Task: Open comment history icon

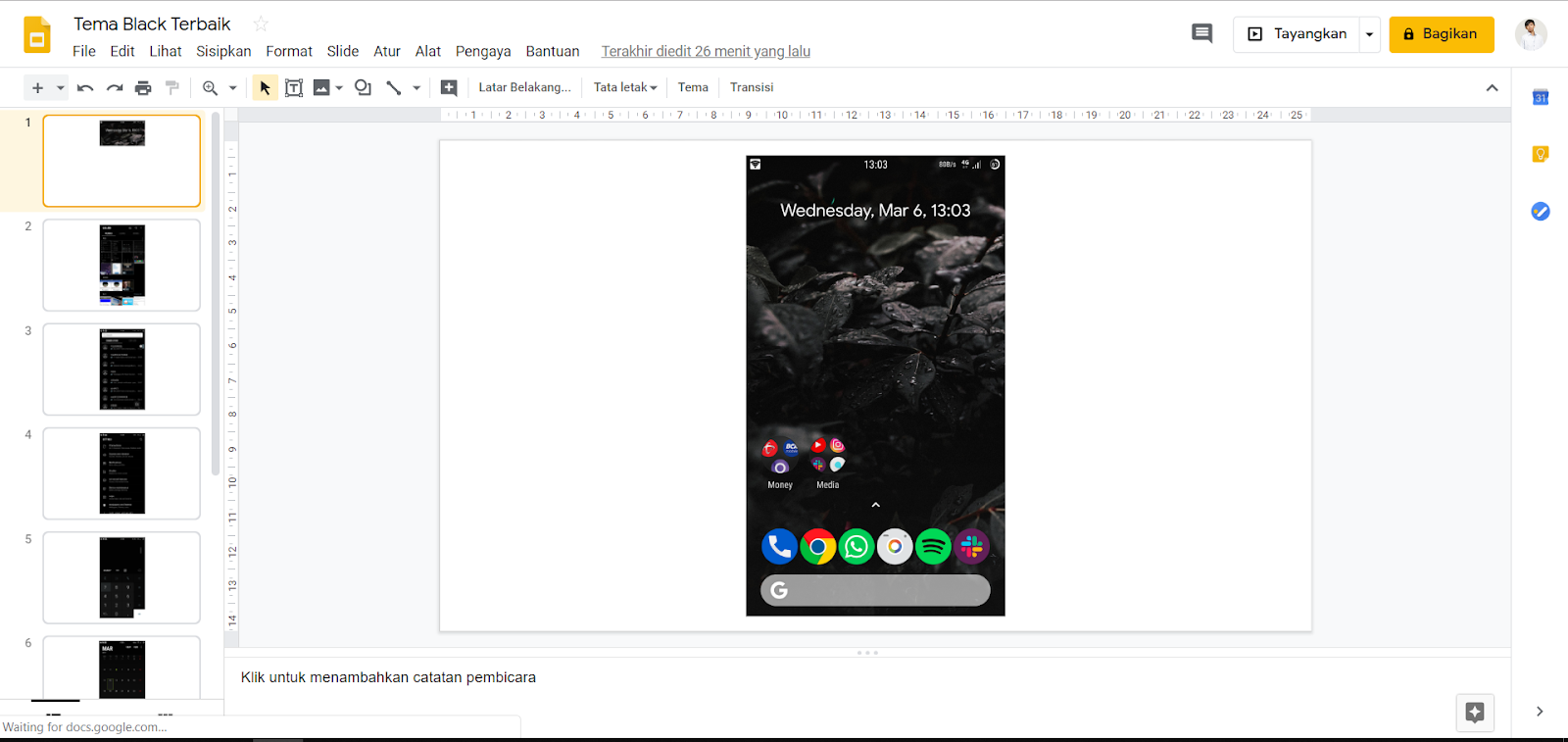Action: 1201,34
